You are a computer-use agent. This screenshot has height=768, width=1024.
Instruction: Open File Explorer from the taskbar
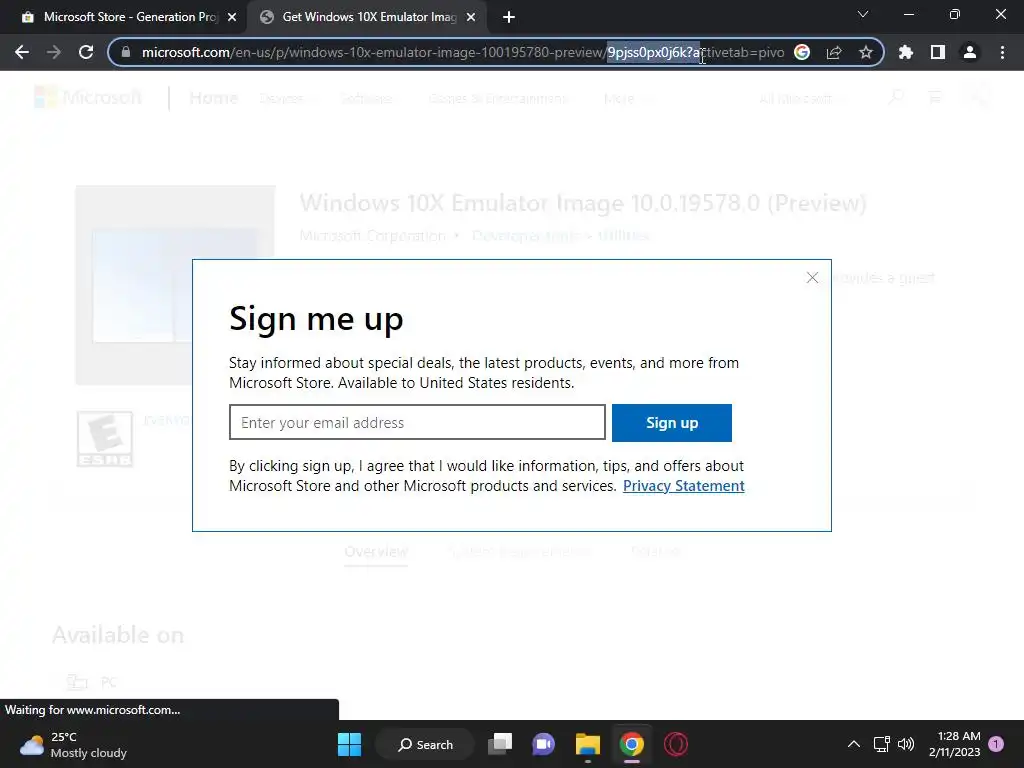pyautogui.click(x=588, y=744)
